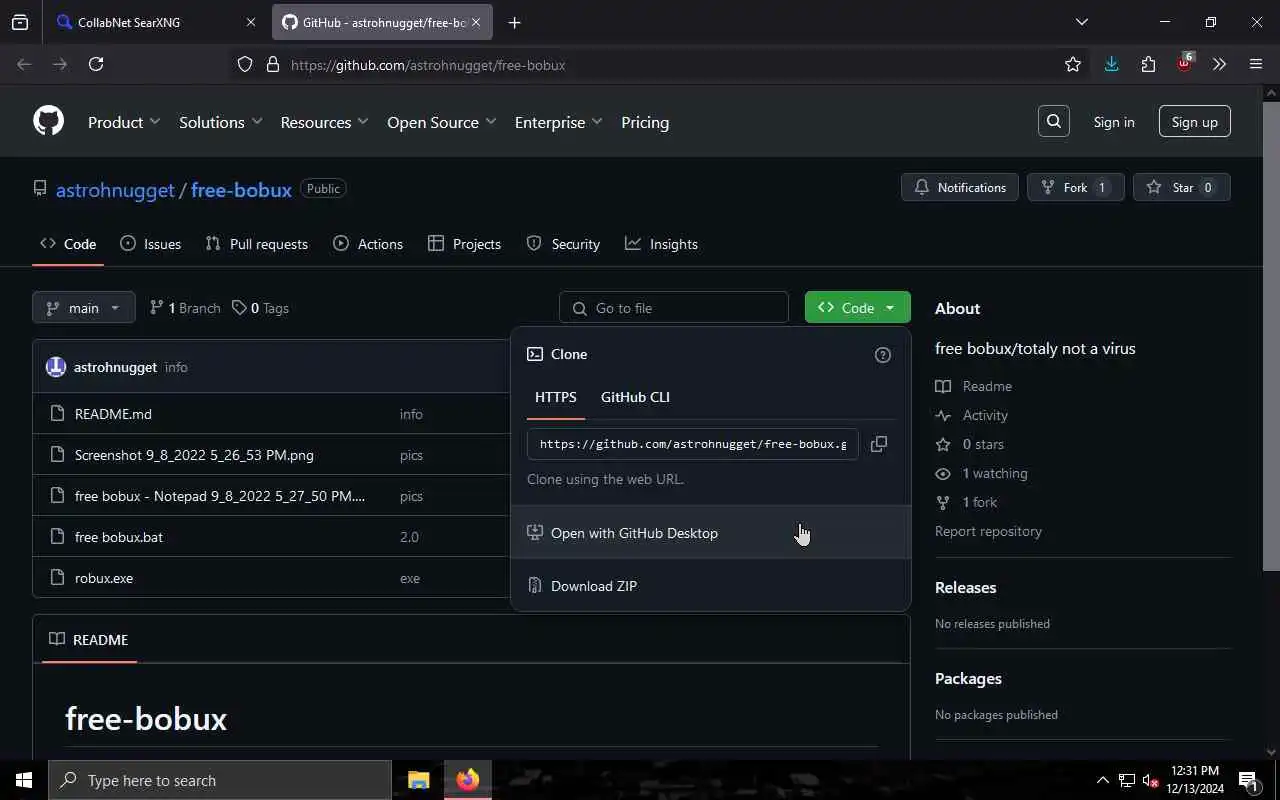Reload the current page
Screen dimensions: 1280x800
[x=96, y=64]
